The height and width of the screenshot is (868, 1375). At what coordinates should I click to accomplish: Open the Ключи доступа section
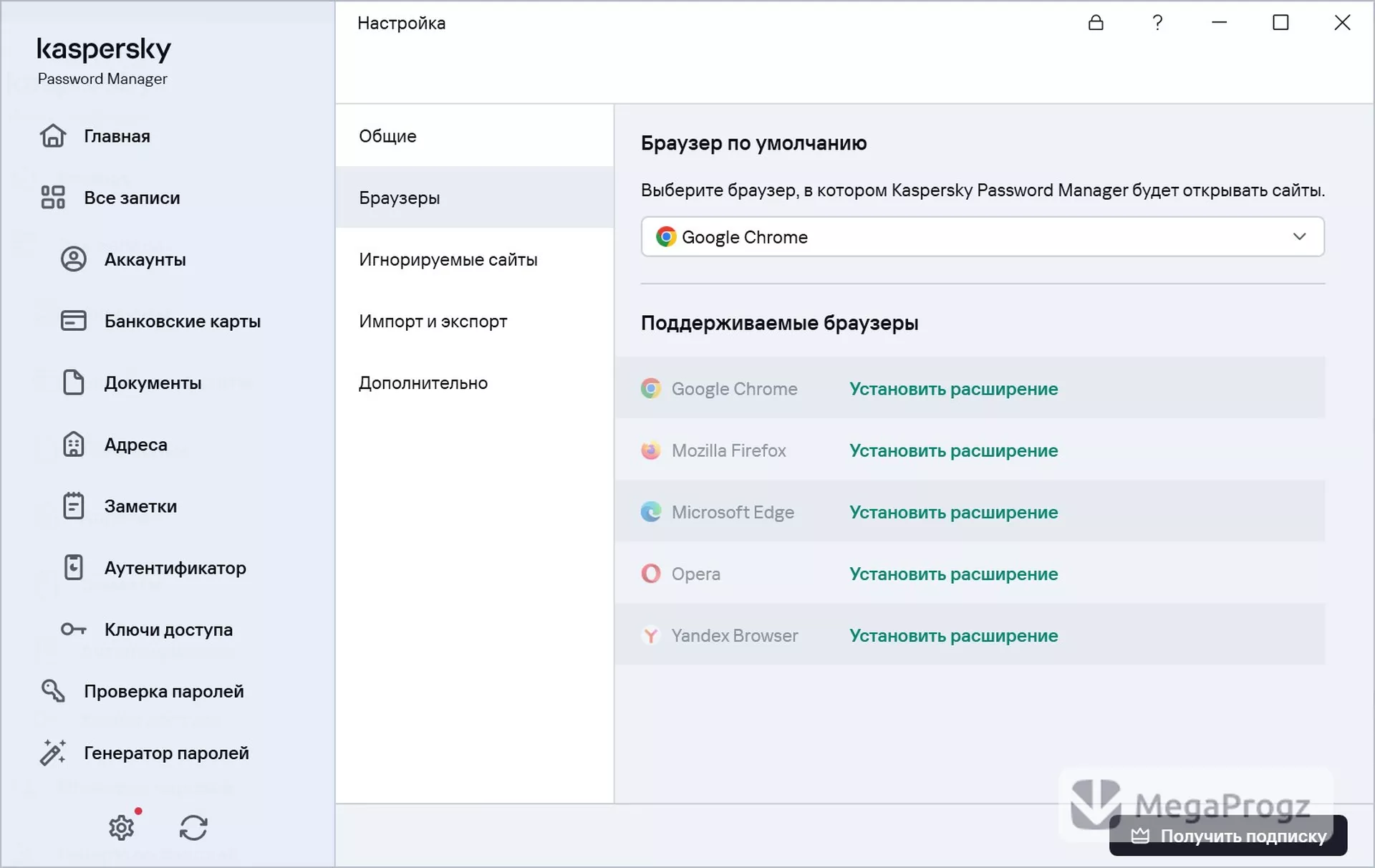[x=168, y=629]
